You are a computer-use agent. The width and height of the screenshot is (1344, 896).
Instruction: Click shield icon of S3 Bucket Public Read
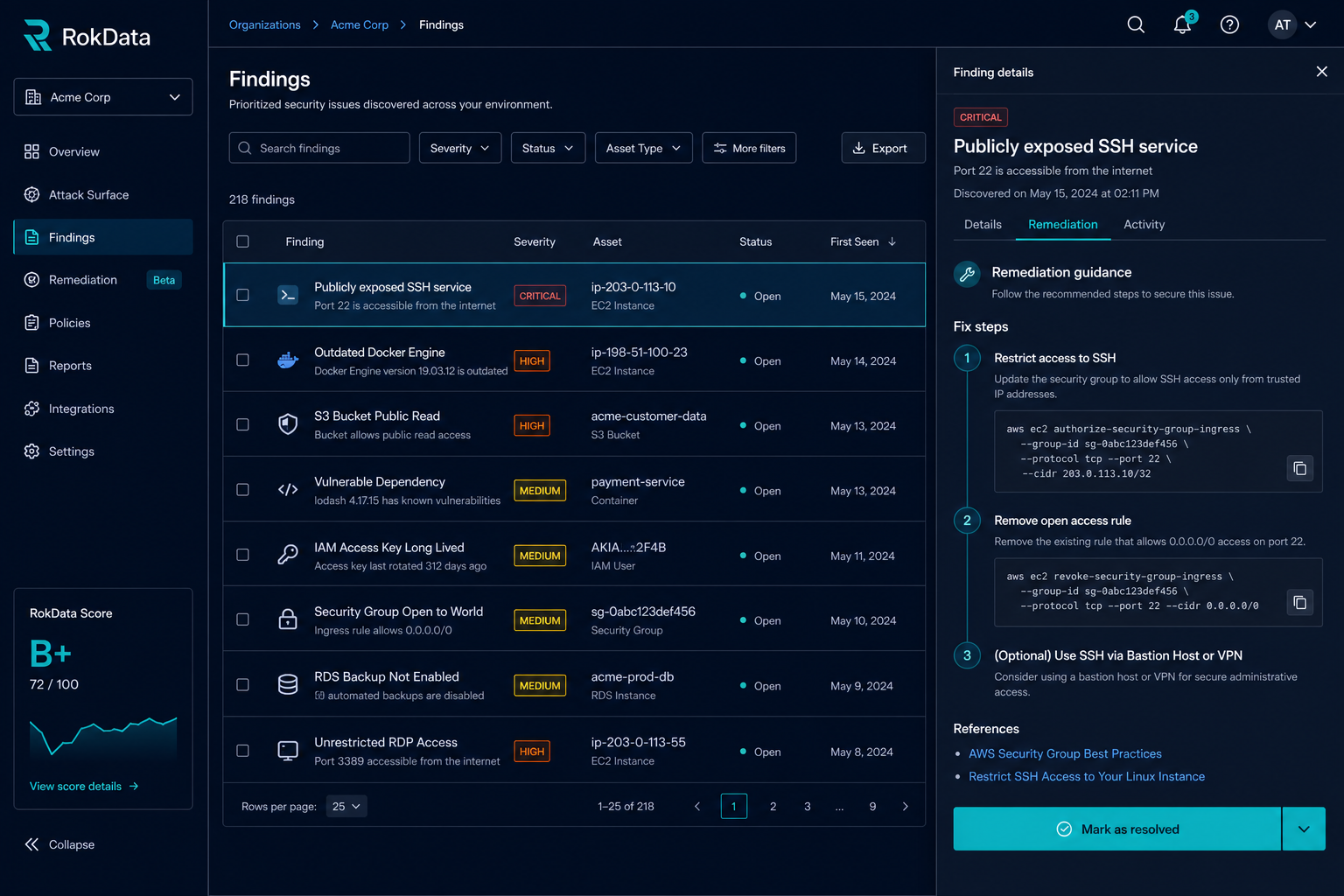tap(288, 425)
